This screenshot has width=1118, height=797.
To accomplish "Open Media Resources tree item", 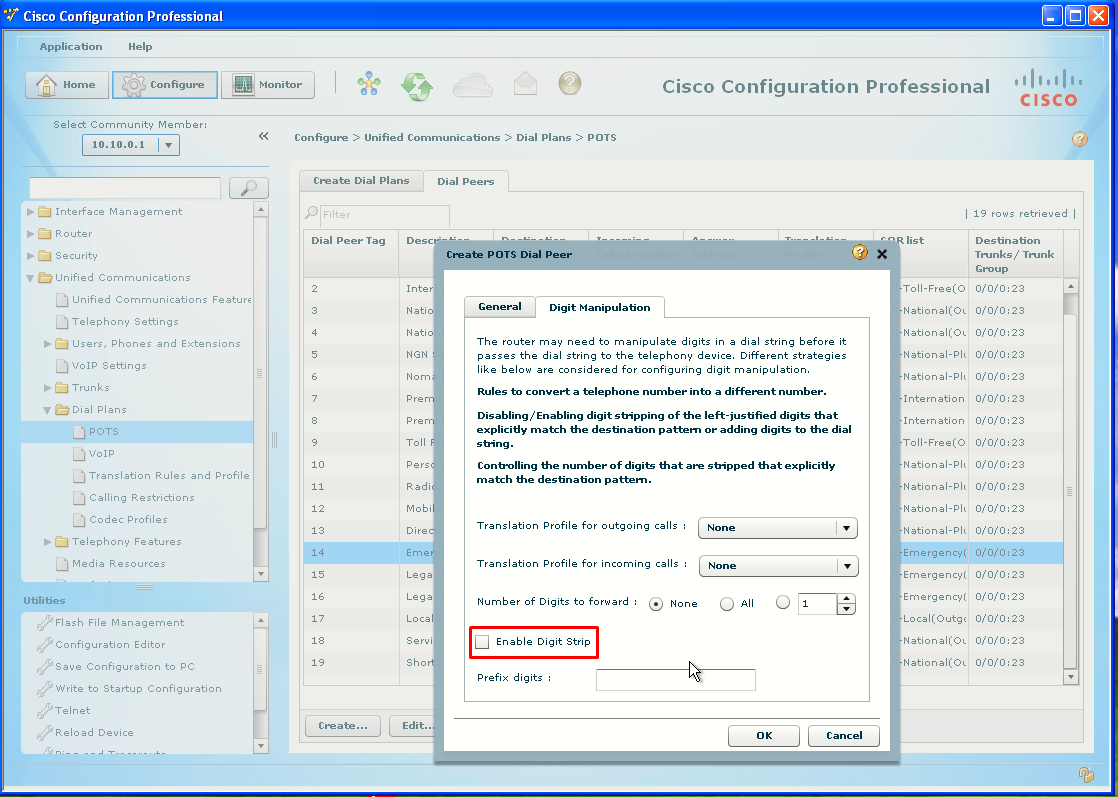I will 118,564.
